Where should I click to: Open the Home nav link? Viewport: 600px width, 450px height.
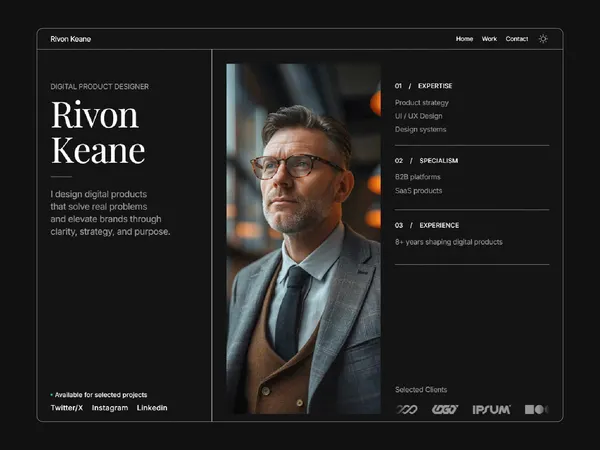click(464, 39)
